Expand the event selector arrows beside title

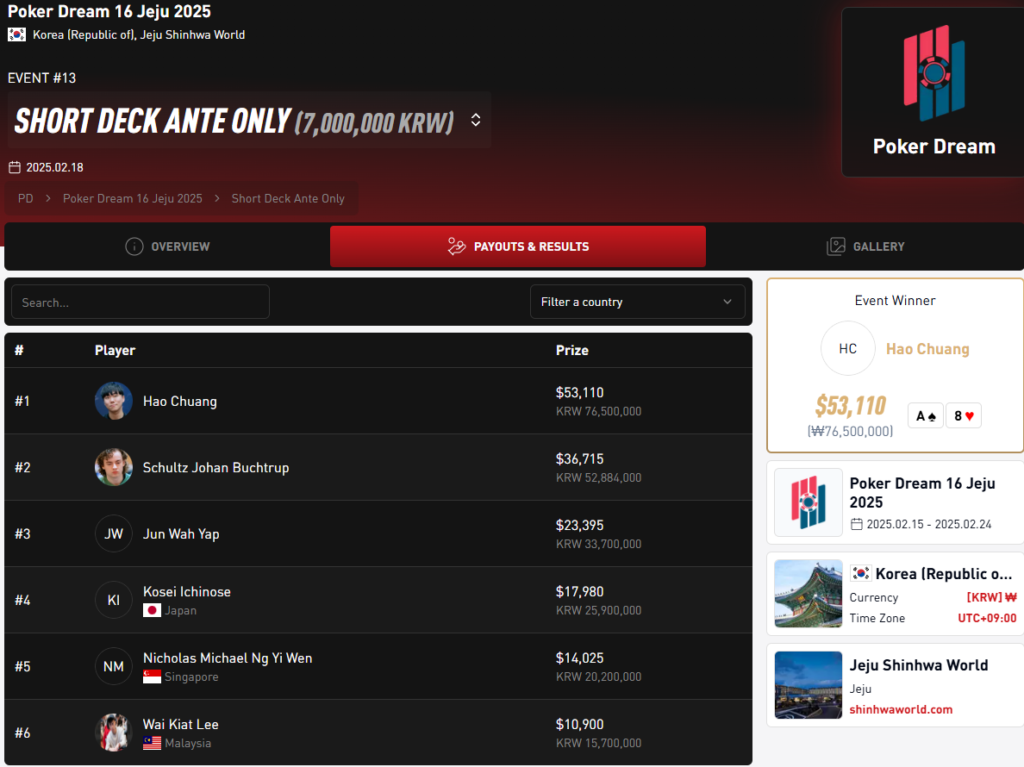[475, 120]
